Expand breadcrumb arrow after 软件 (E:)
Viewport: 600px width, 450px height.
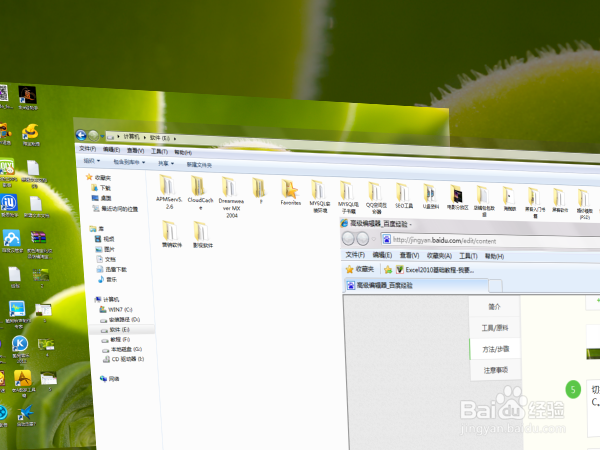175,138
